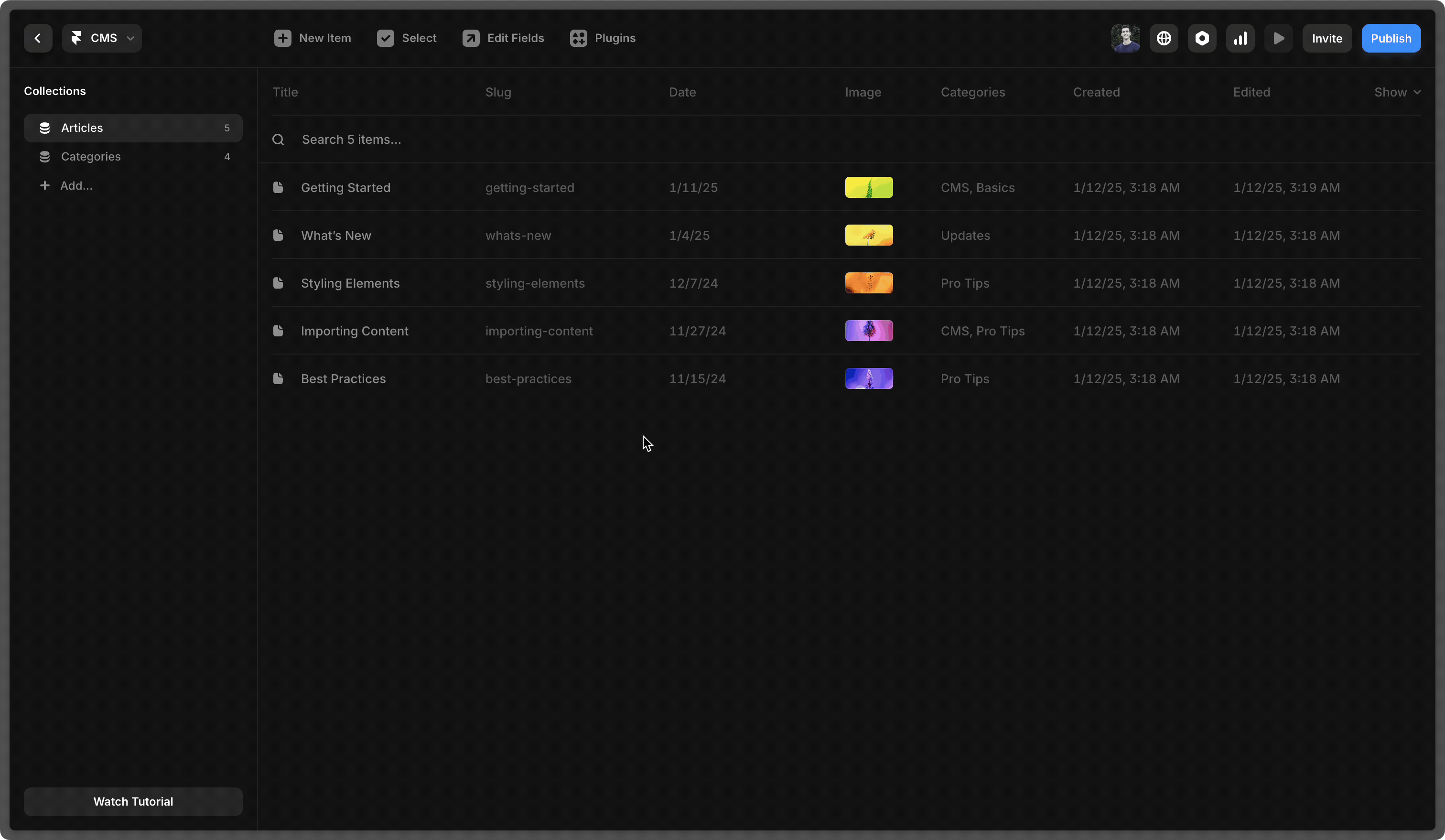Open the globe site settings icon
The width and height of the screenshot is (1445, 840).
point(1164,38)
